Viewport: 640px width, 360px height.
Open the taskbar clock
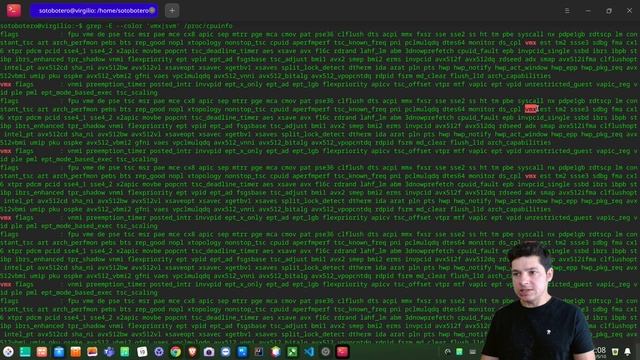click(x=601, y=352)
